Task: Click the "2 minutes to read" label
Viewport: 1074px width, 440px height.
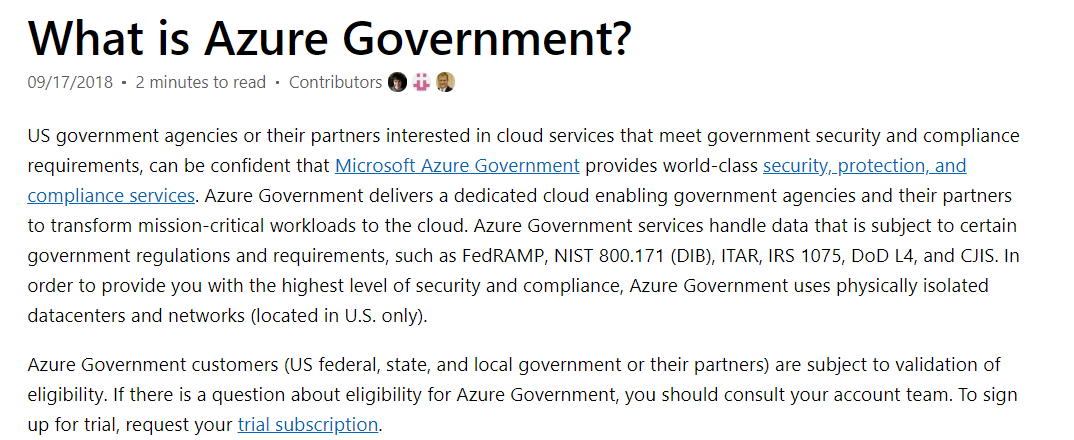Action: pos(200,82)
